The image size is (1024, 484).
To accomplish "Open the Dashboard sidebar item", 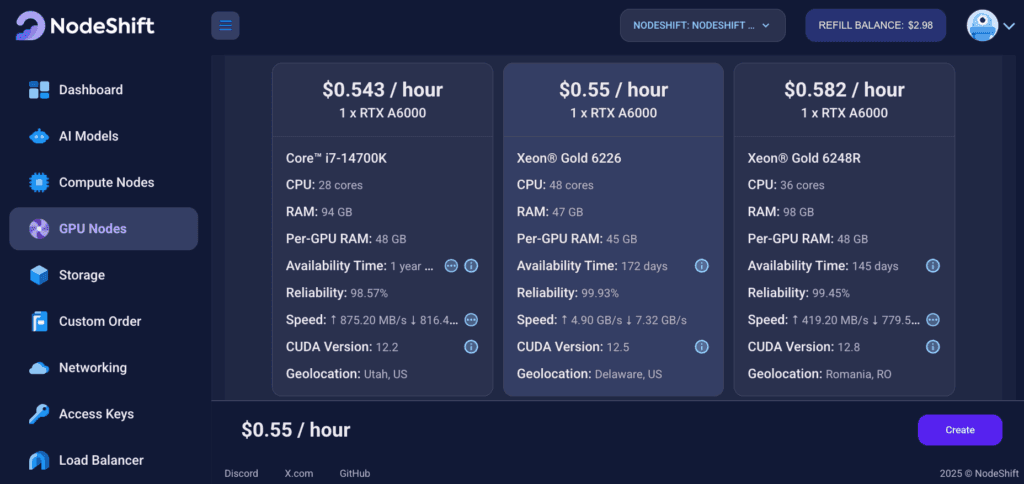I will coord(103,90).
